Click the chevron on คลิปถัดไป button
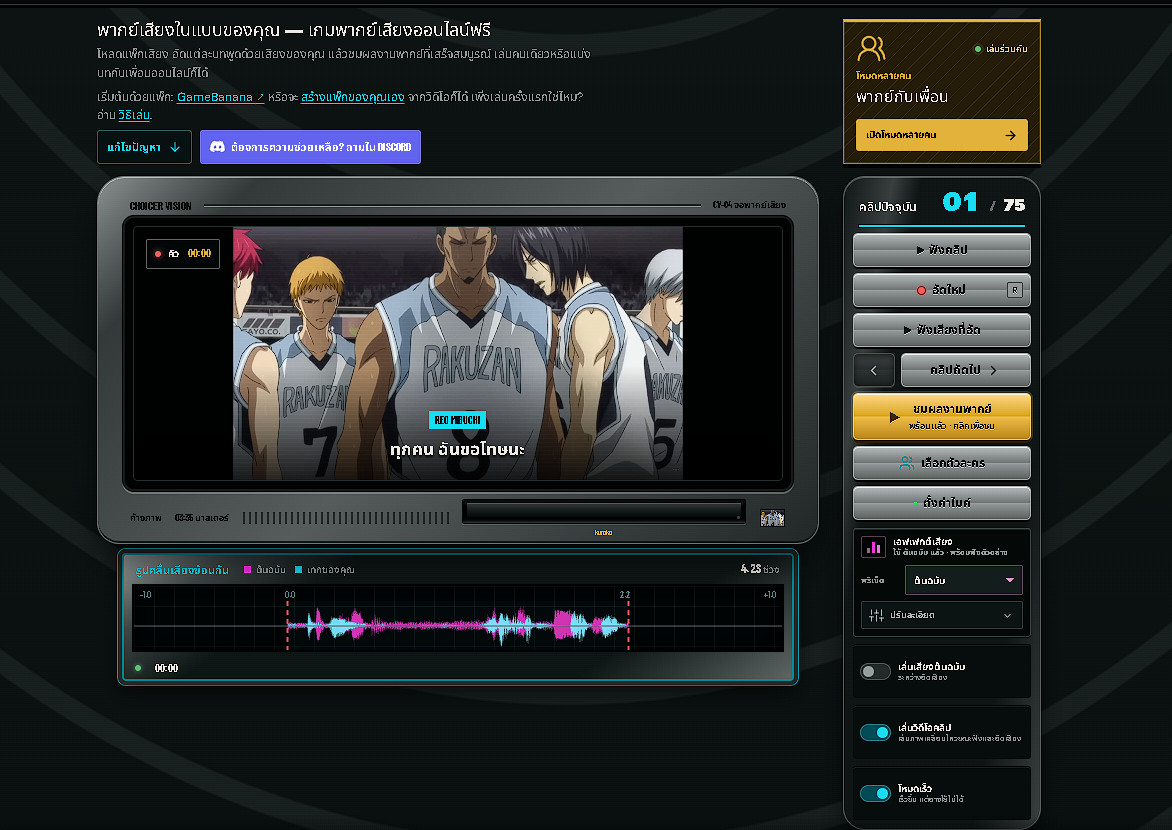The image size is (1172, 830). point(993,370)
